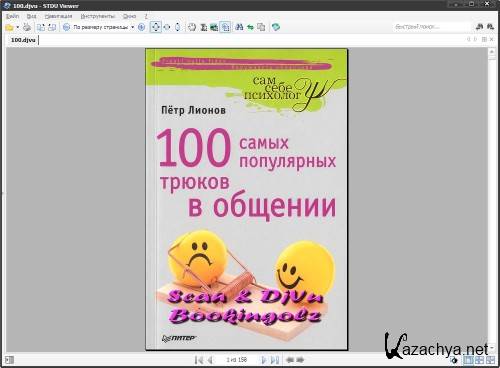Open the Инструменты menu

(98, 16)
